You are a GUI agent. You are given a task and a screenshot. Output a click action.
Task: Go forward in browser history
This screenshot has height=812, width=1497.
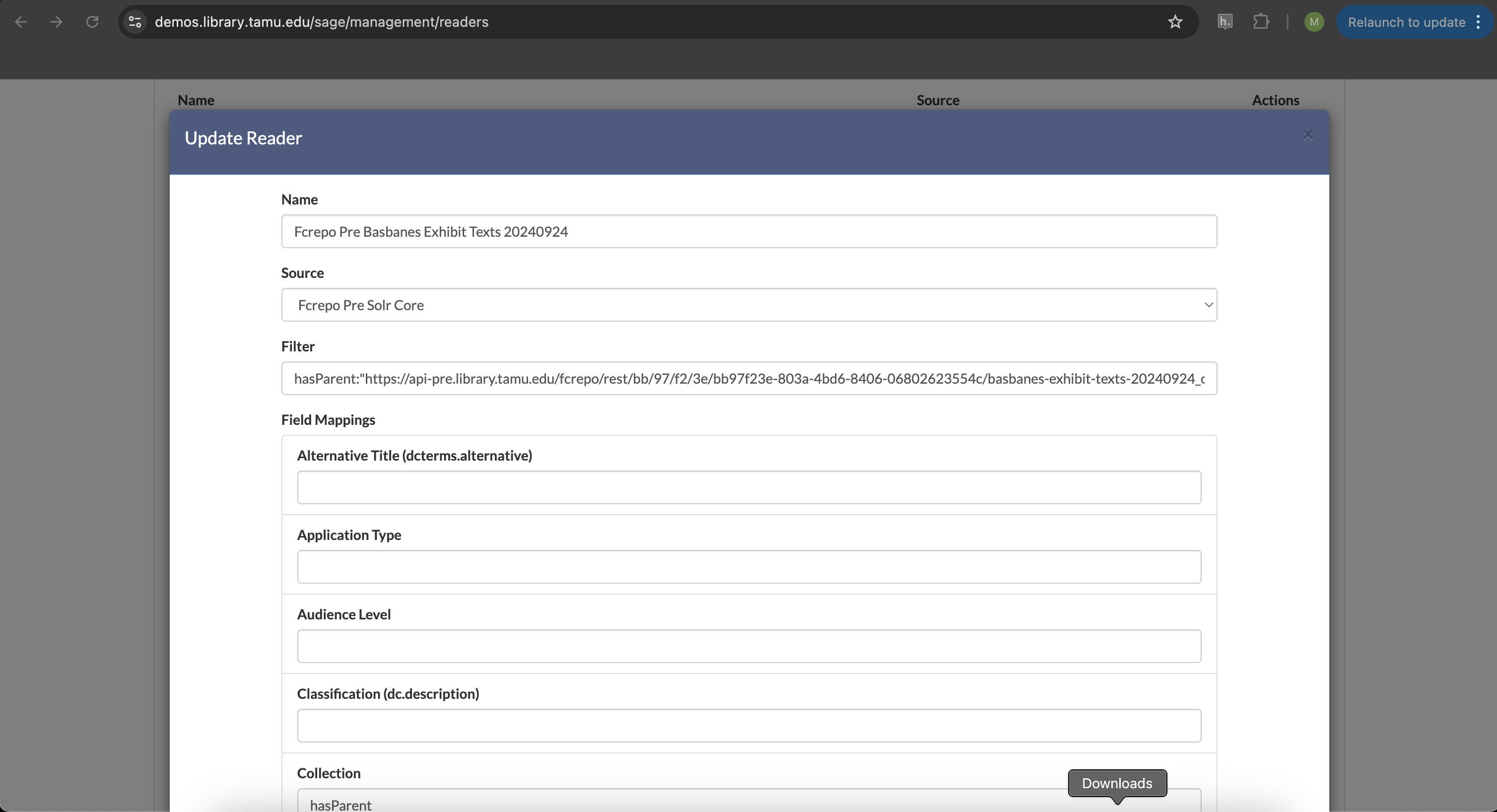tap(57, 22)
